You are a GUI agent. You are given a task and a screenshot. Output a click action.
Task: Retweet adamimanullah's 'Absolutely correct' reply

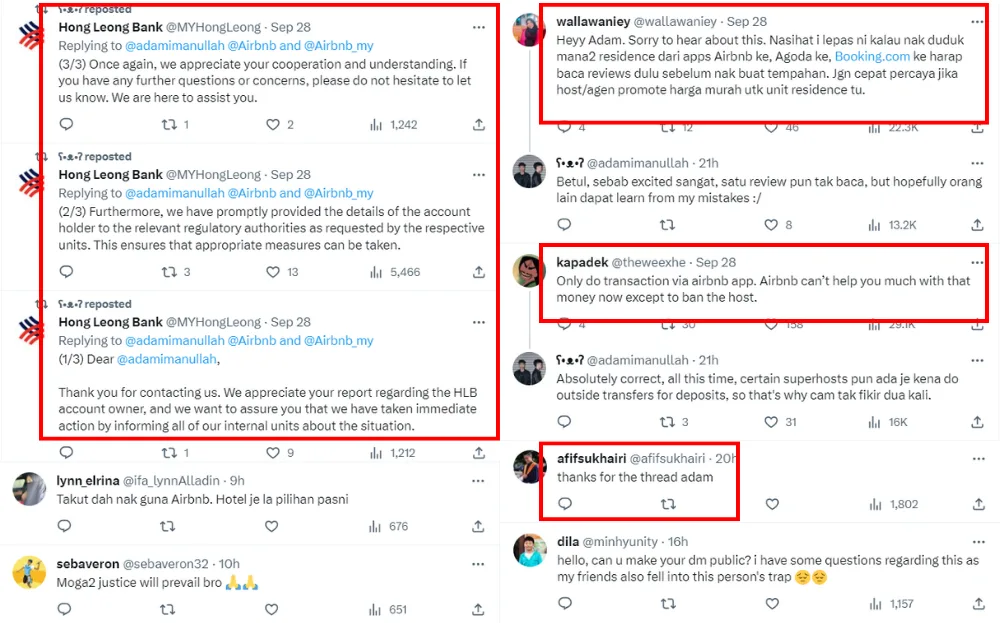pyautogui.click(x=668, y=422)
